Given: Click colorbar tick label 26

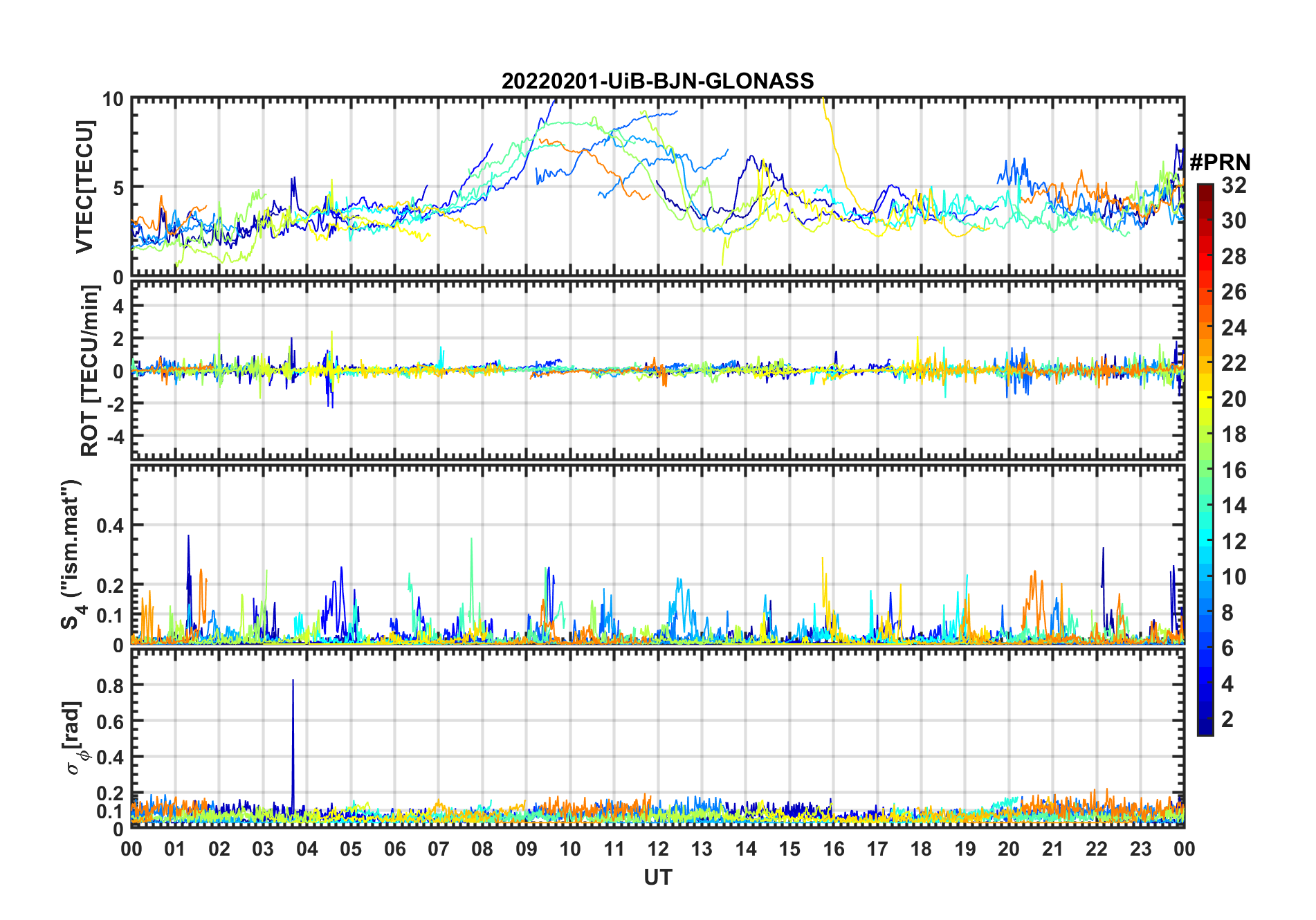Looking at the screenshot, I should [x=1234, y=292].
